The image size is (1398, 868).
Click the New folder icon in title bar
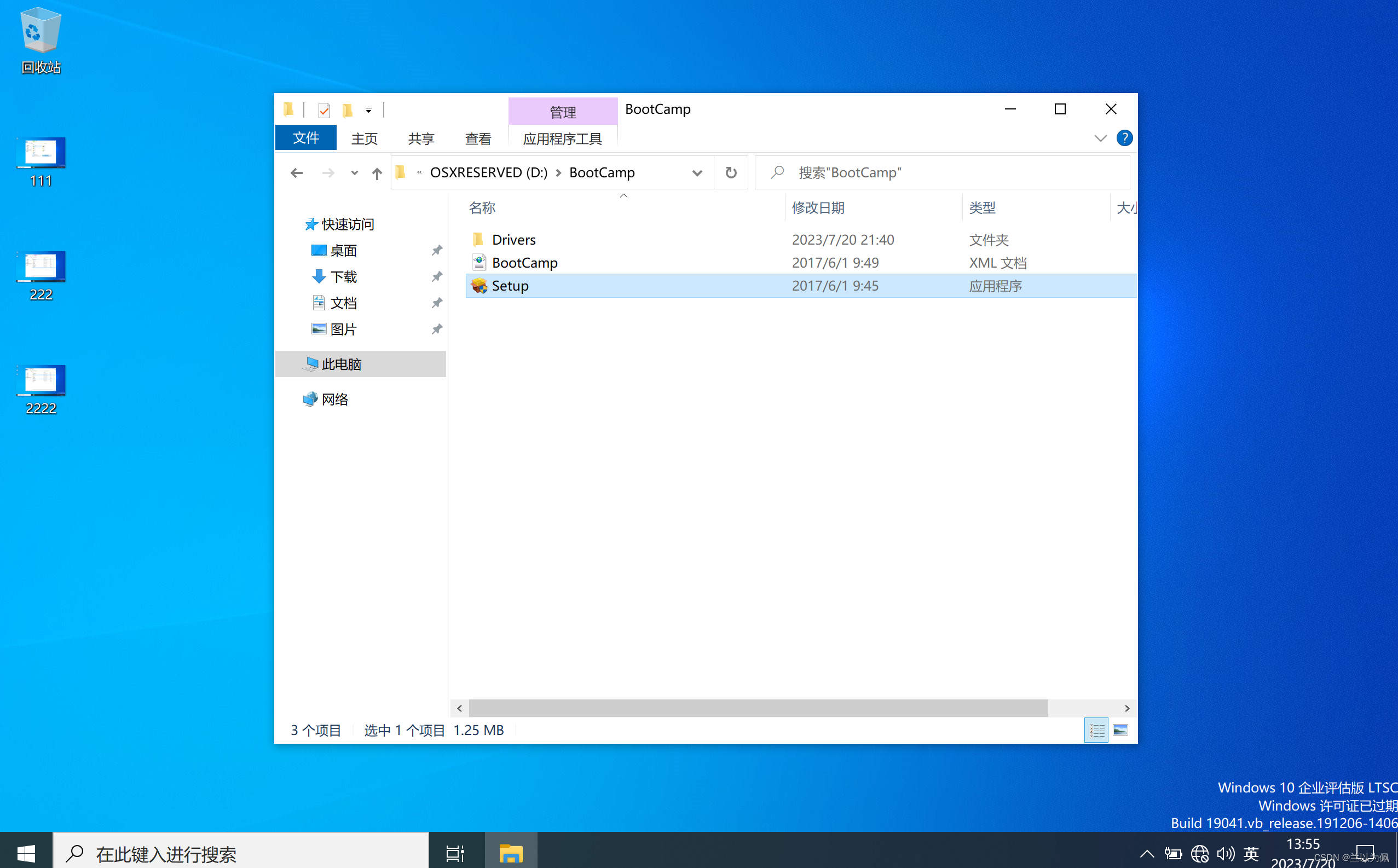click(348, 109)
